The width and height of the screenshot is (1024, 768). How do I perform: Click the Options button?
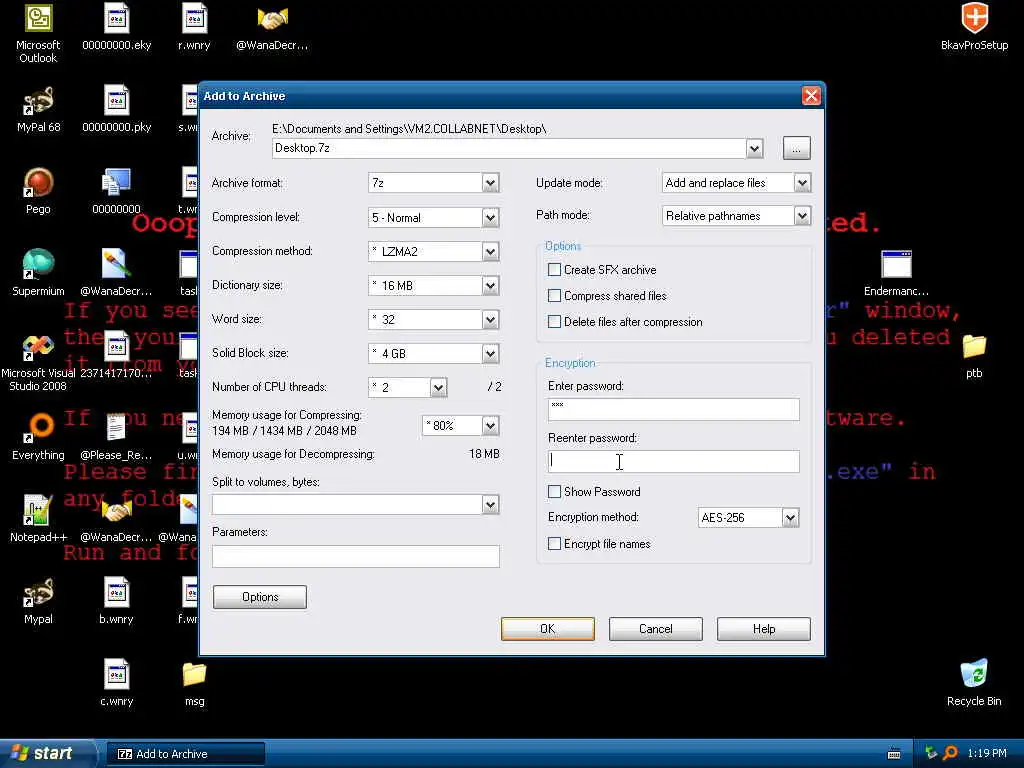click(x=260, y=597)
